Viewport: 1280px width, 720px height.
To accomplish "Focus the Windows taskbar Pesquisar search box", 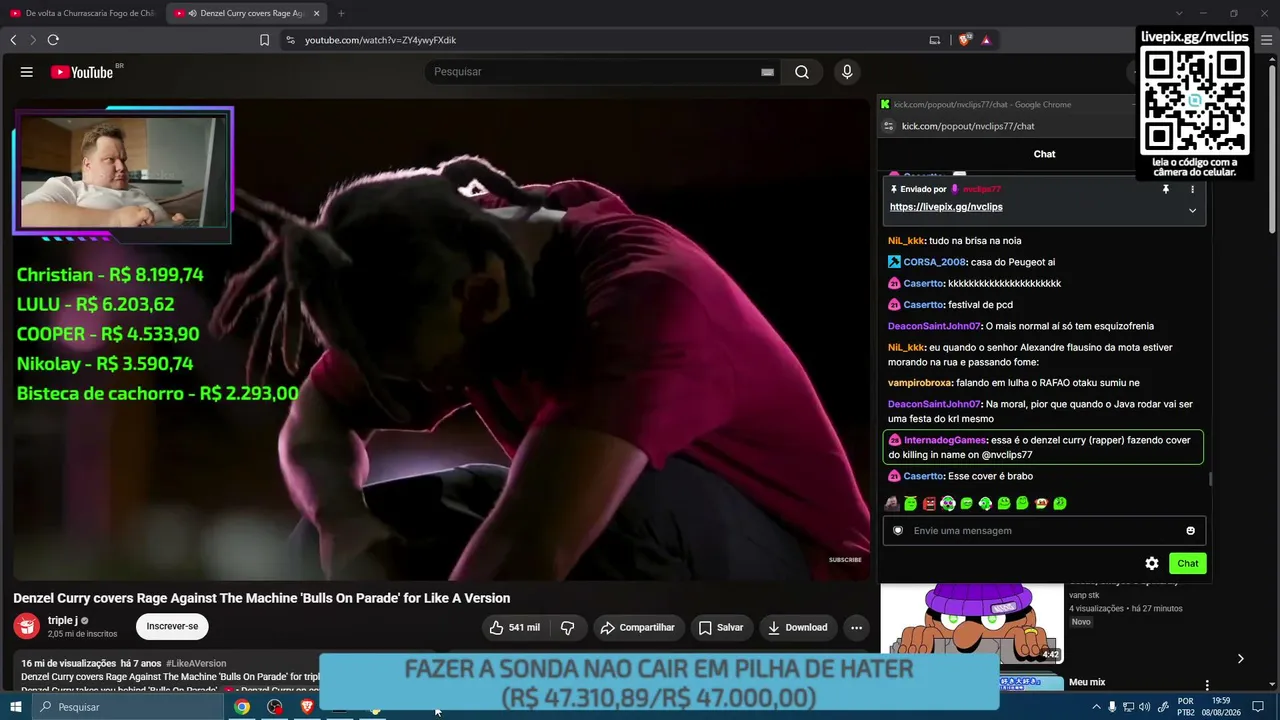I will click(127, 707).
